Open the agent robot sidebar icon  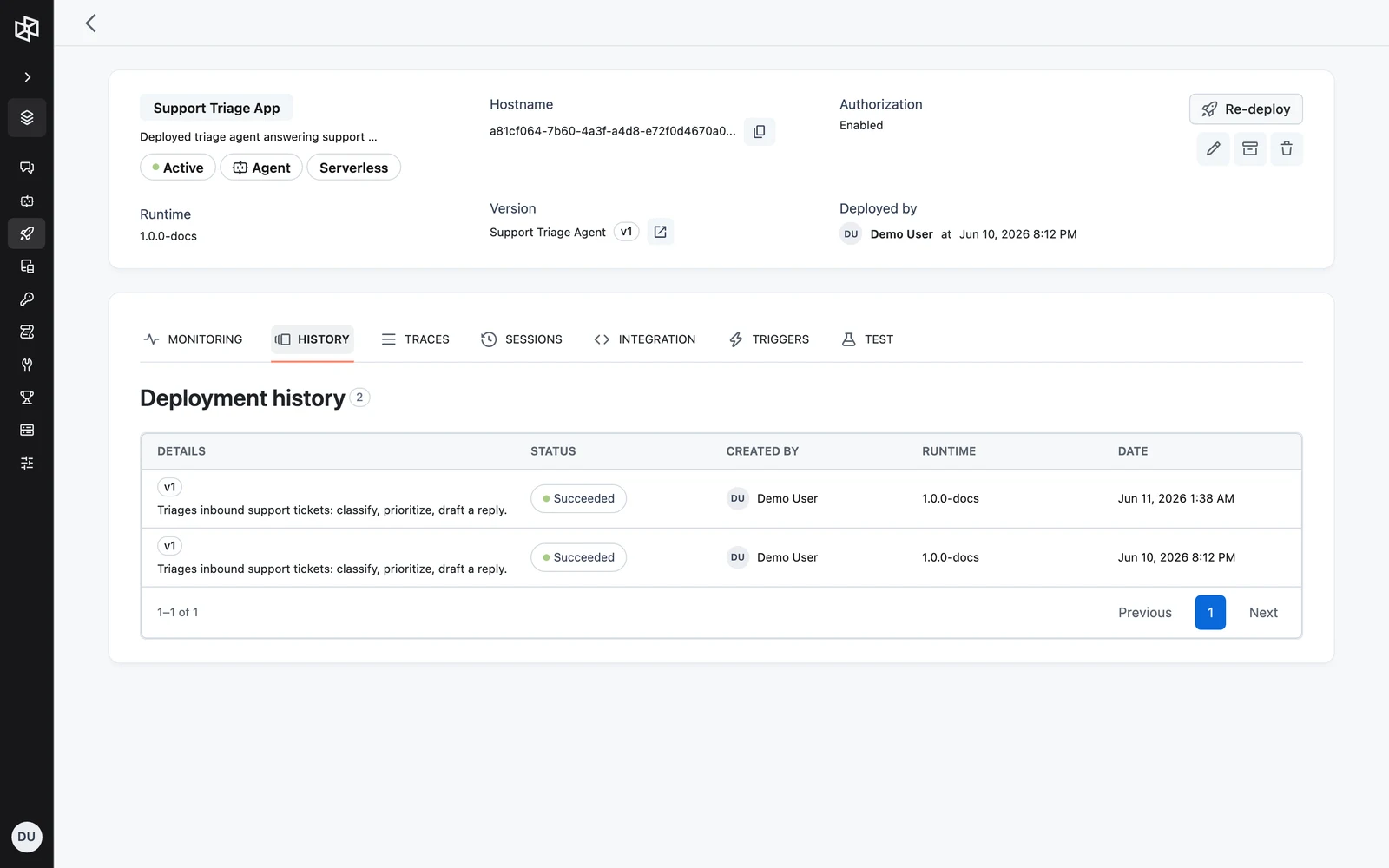[x=27, y=201]
